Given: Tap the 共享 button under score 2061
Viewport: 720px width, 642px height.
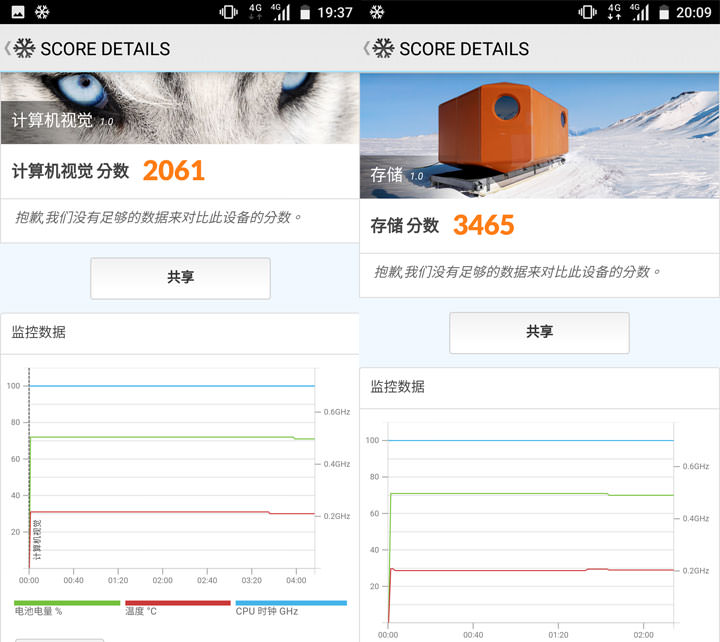Looking at the screenshot, I should pyautogui.click(x=180, y=278).
